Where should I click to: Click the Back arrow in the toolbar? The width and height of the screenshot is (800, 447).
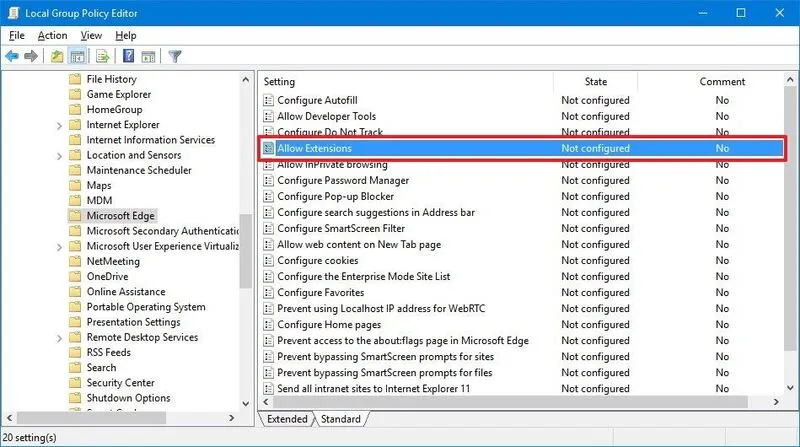click(x=12, y=56)
